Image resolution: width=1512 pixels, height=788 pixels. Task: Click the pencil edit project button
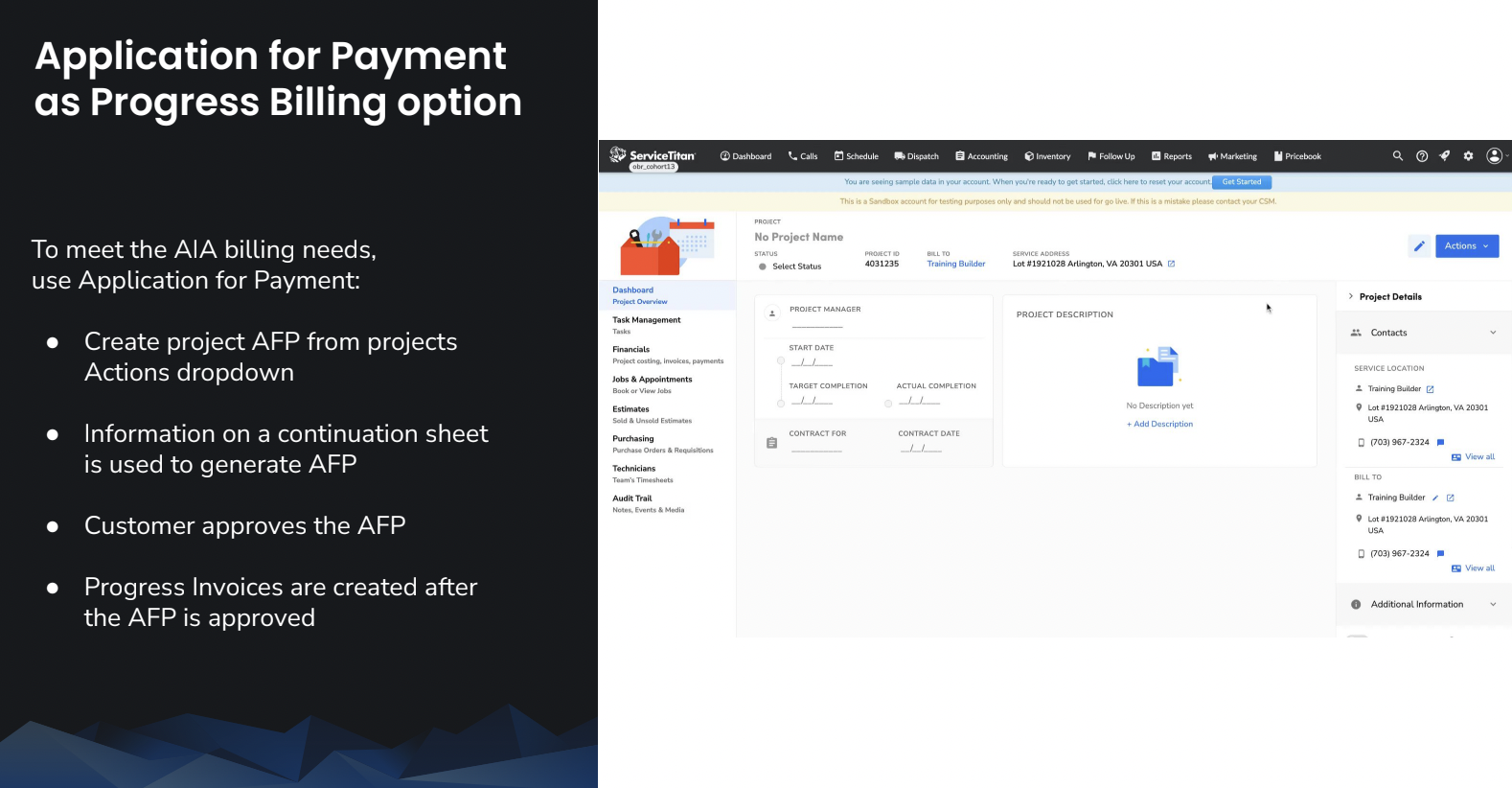[1419, 246]
